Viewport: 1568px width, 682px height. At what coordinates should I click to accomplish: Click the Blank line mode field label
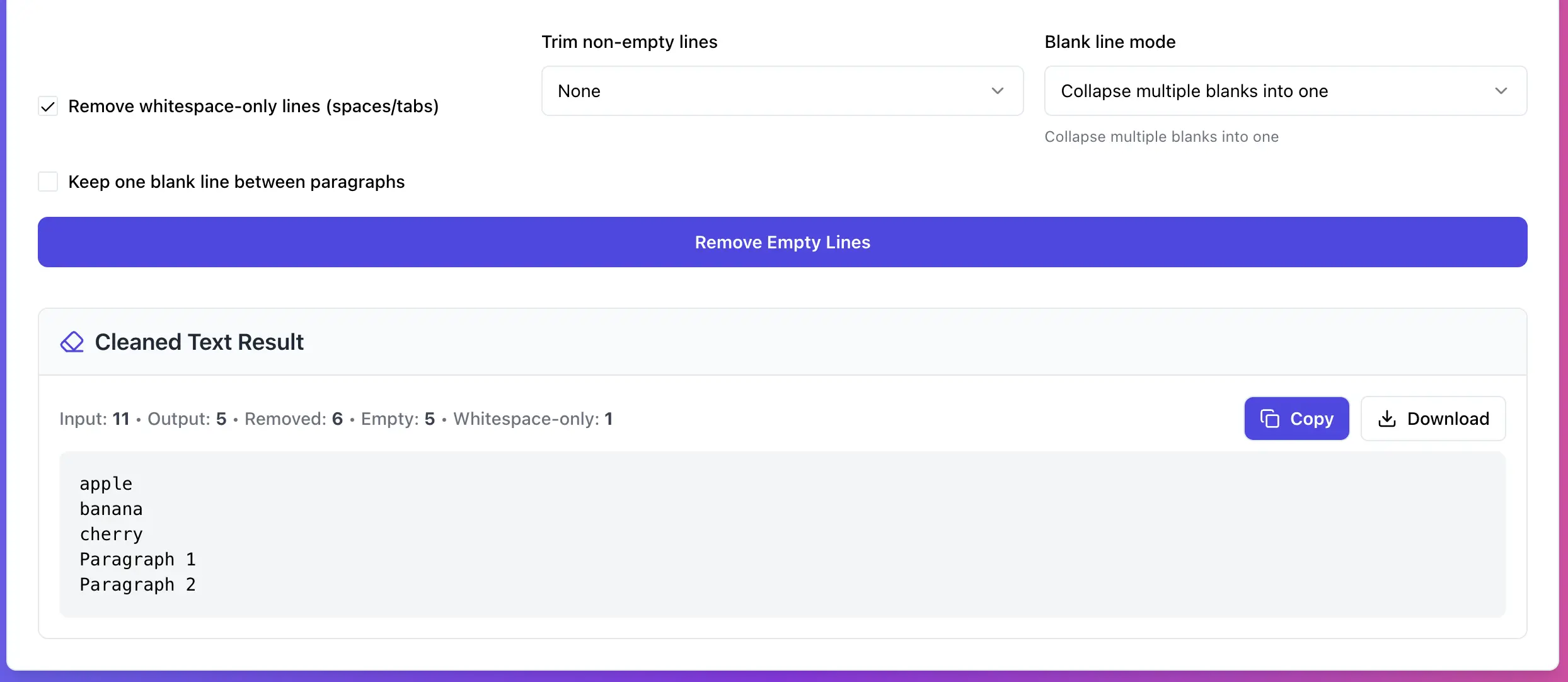click(1109, 42)
